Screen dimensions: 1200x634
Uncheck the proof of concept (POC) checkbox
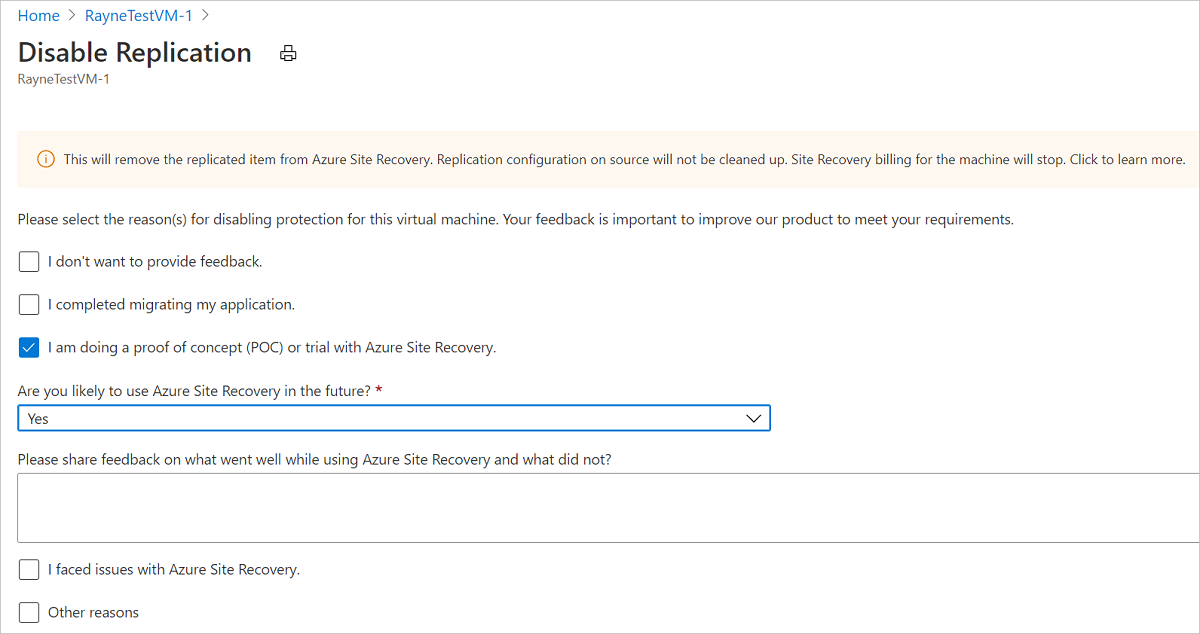coord(29,347)
